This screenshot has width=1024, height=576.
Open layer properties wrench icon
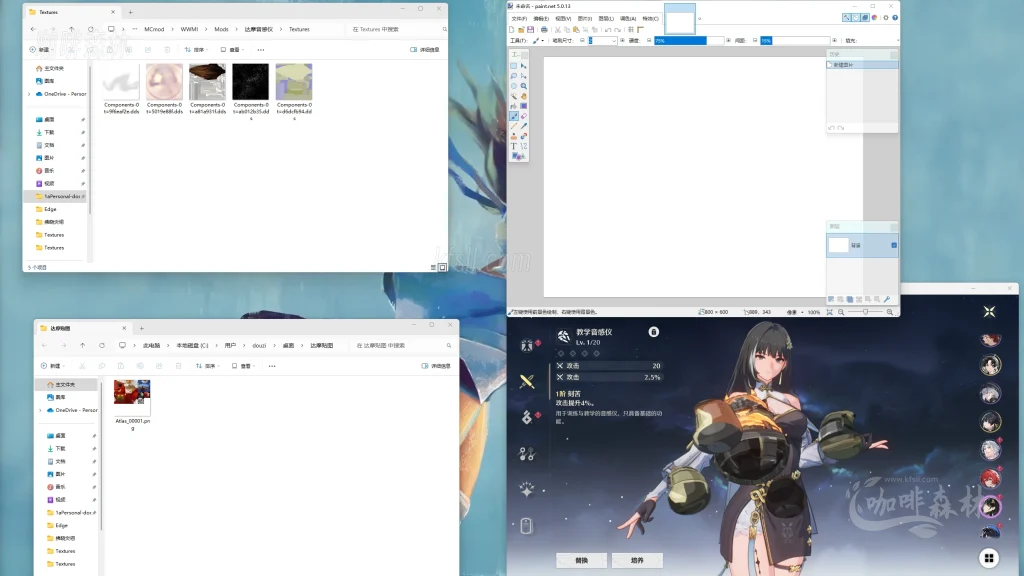coord(886,299)
